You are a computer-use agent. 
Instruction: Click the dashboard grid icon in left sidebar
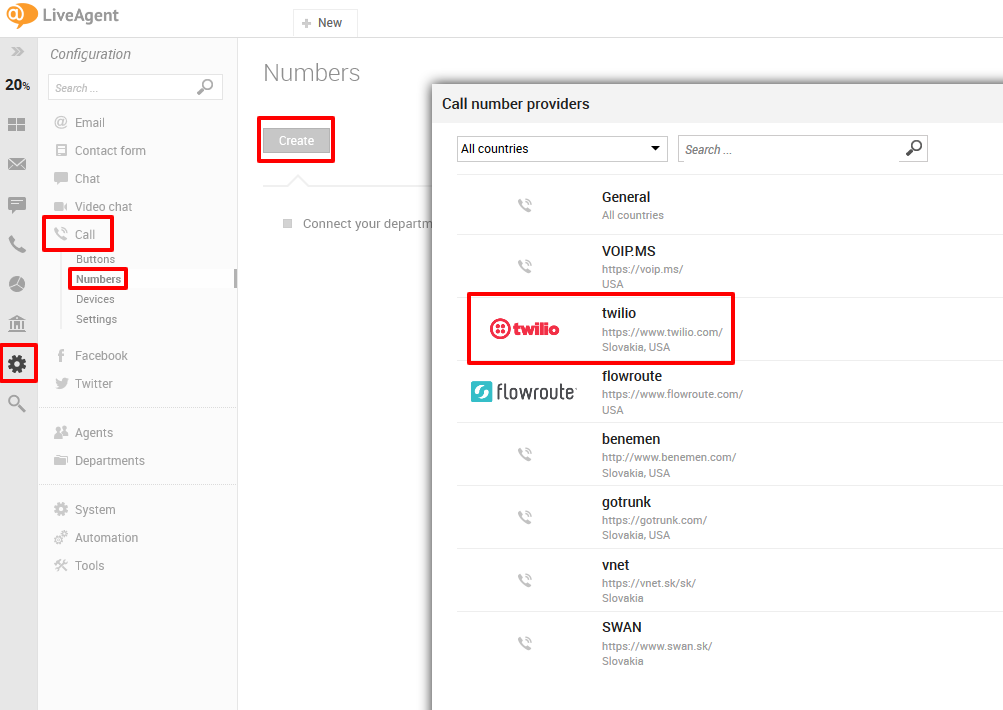point(17,125)
